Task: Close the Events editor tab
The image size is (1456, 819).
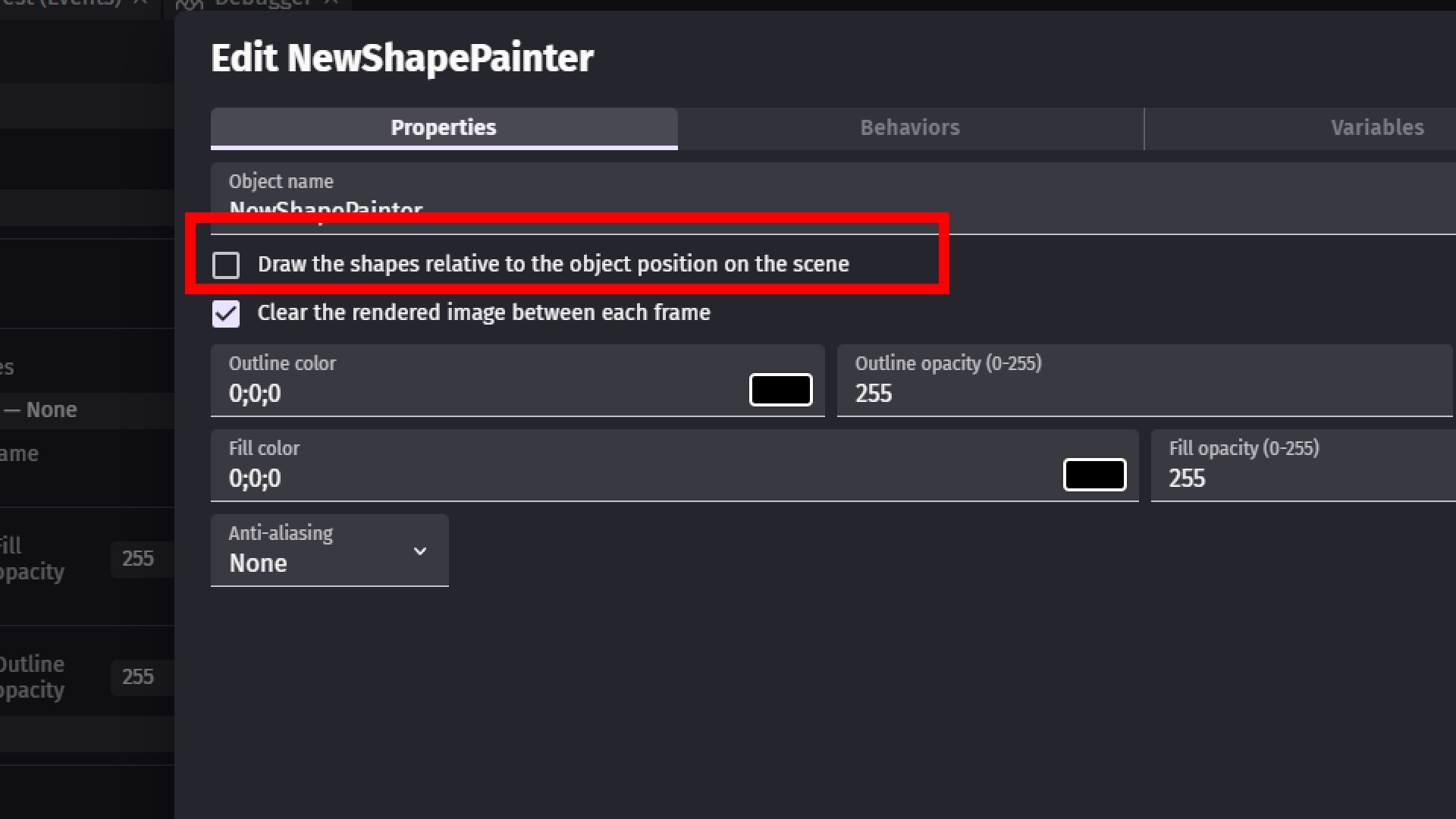Action: [x=141, y=3]
